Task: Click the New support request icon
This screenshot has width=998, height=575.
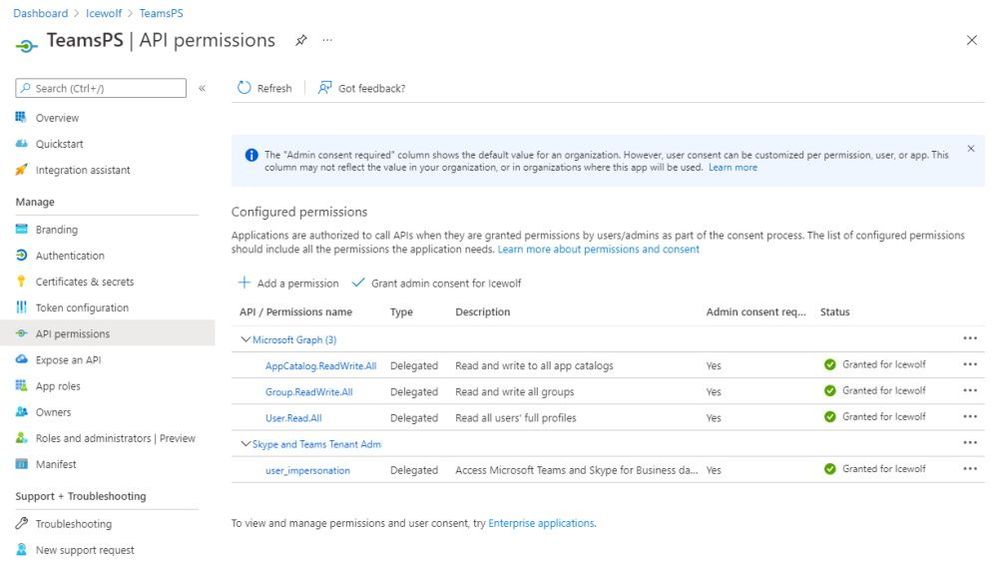Action: 21,549
